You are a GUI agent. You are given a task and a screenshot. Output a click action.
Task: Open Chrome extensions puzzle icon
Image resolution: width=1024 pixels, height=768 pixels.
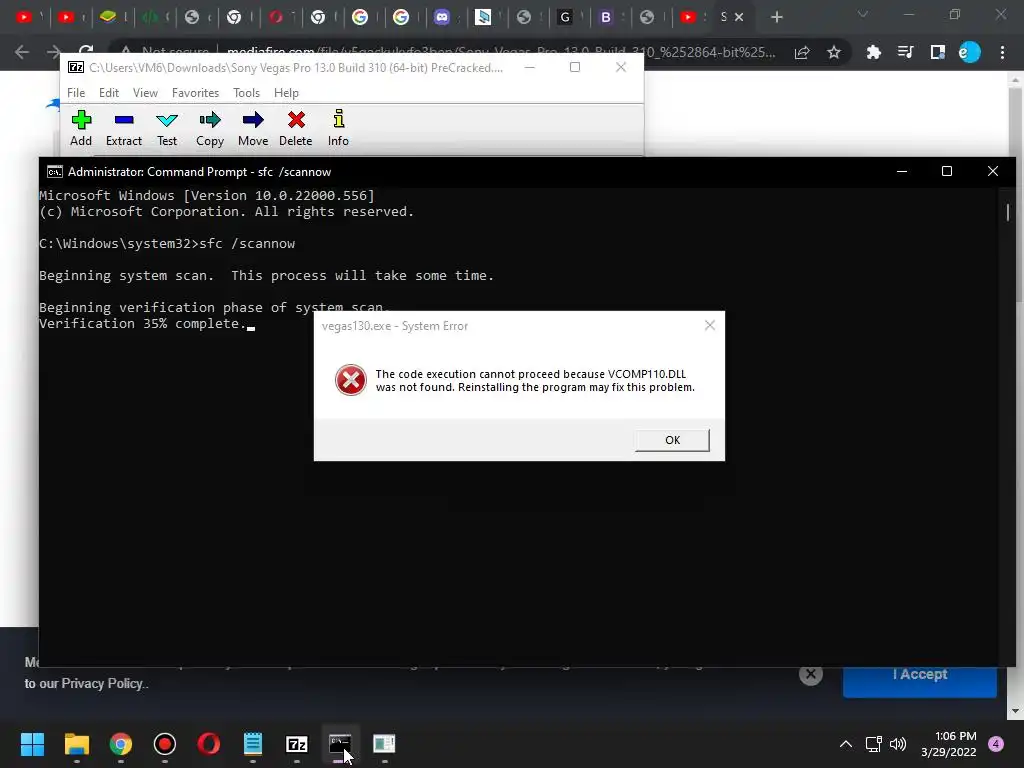point(873,52)
